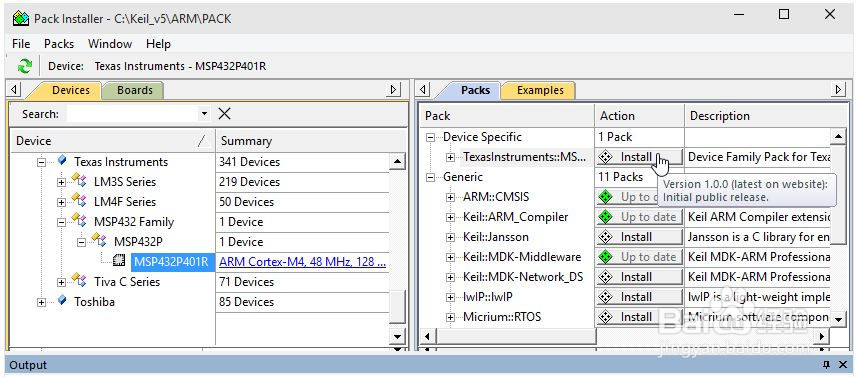The height and width of the screenshot is (377, 857).
Task: Install the lwIP::lwIP pack
Action: [639, 297]
